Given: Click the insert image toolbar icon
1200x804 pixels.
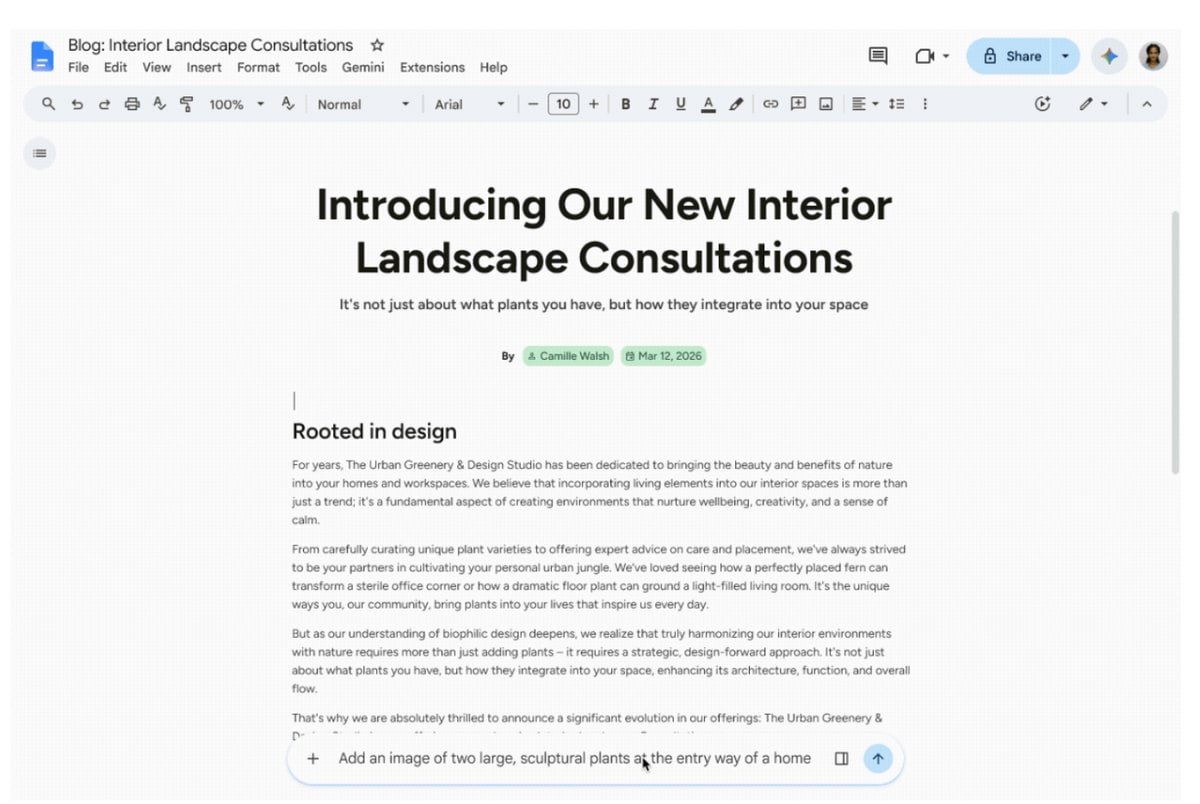Looking at the screenshot, I should tap(826, 104).
